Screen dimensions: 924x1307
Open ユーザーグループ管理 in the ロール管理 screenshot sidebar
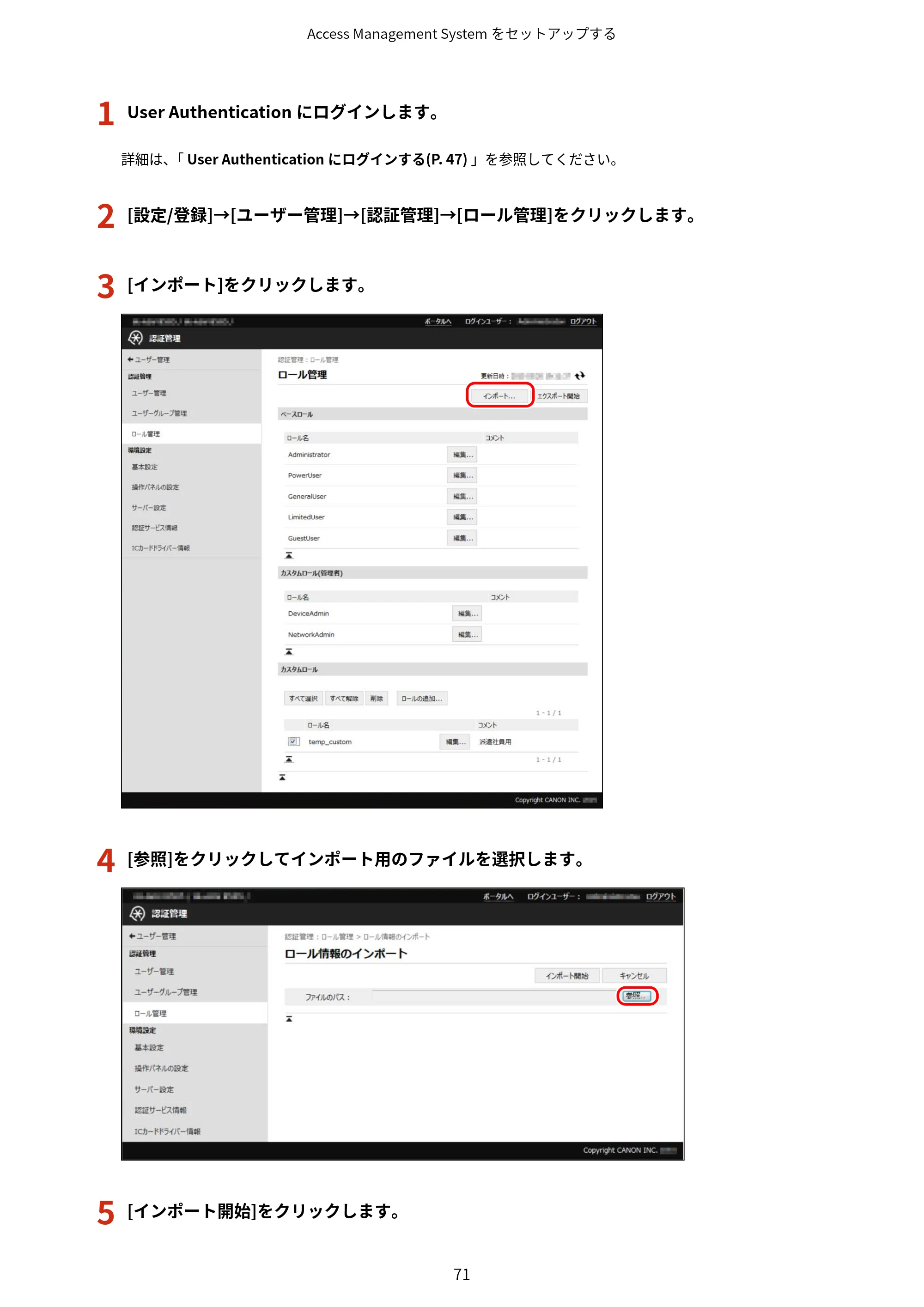coord(159,413)
